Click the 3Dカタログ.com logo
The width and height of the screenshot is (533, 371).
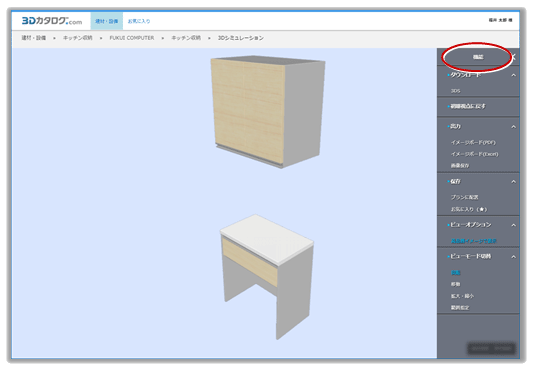click(52, 21)
